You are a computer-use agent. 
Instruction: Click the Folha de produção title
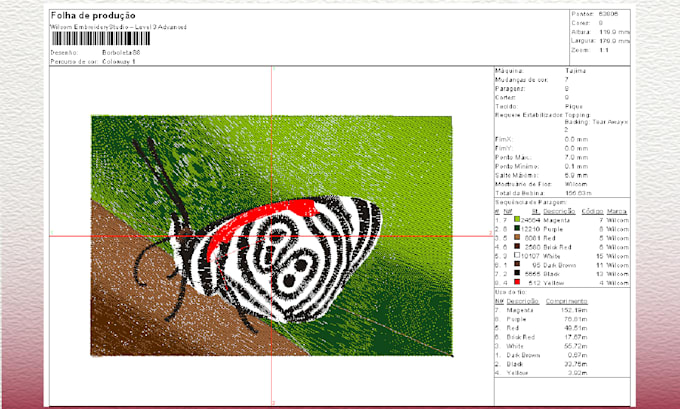93,16
